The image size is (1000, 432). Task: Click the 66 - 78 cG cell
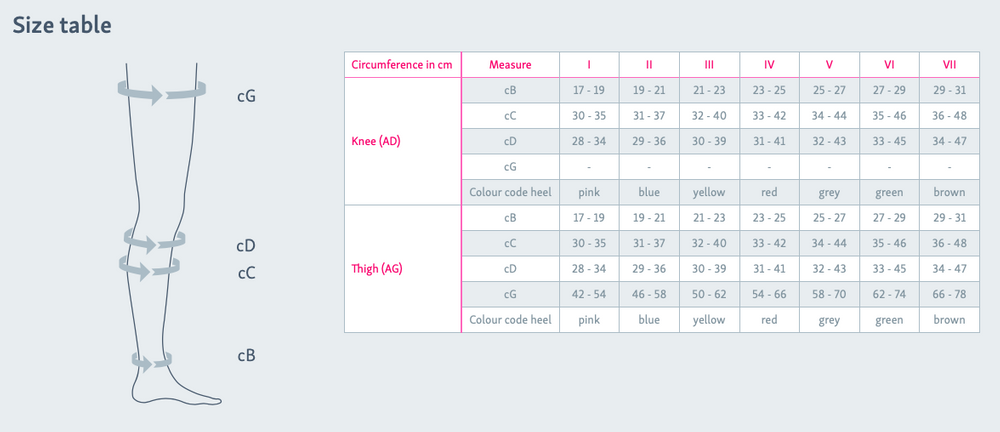click(949, 294)
